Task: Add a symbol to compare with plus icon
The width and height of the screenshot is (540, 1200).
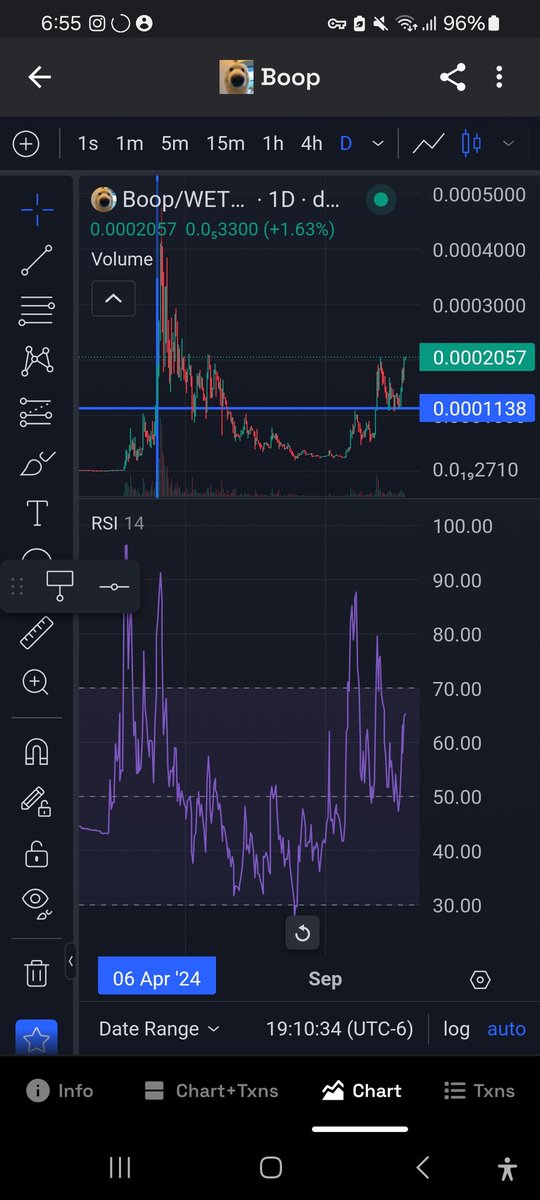Action: coord(26,144)
